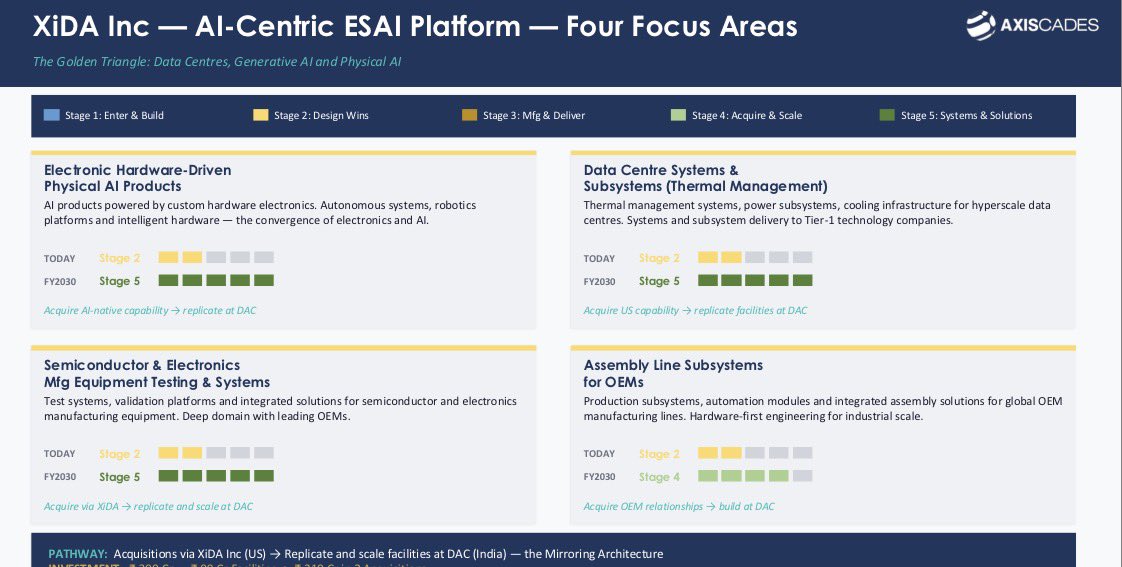Click FY2030 Stage 4 progress bar in Assembly Line card

pos(755,476)
